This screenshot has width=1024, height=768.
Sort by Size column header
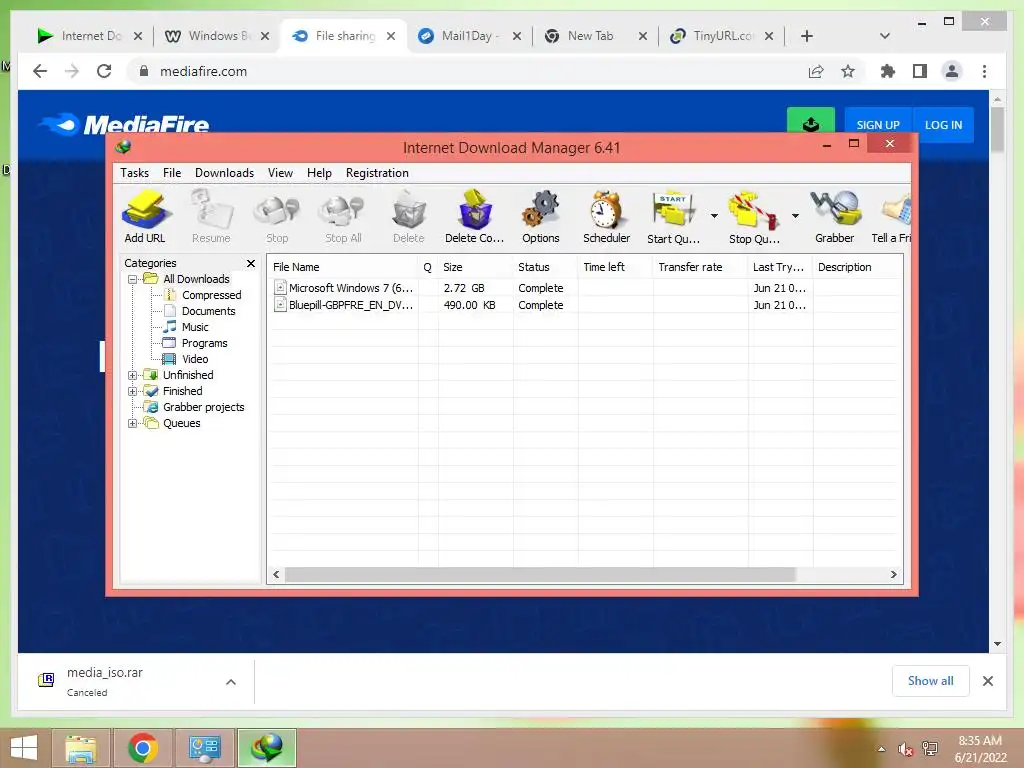pos(475,267)
